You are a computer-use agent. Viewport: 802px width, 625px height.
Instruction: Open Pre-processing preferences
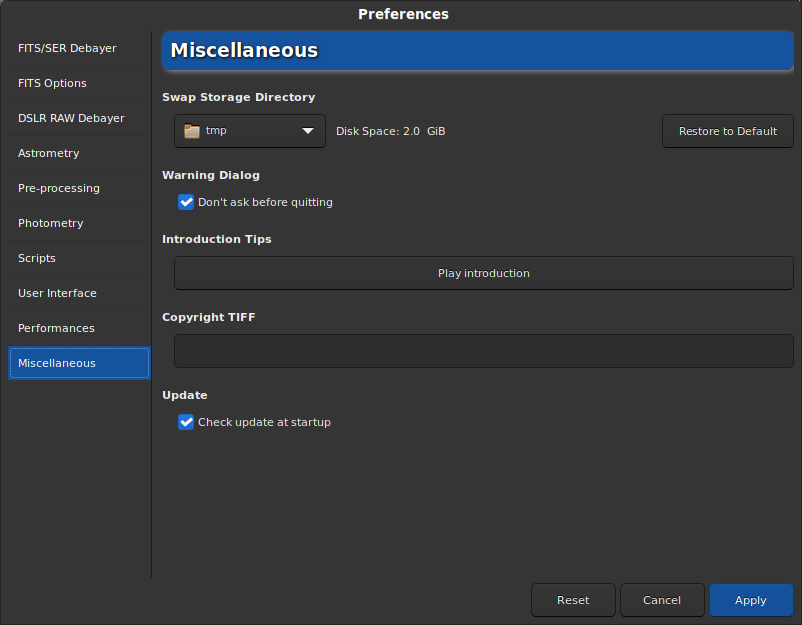pos(59,188)
